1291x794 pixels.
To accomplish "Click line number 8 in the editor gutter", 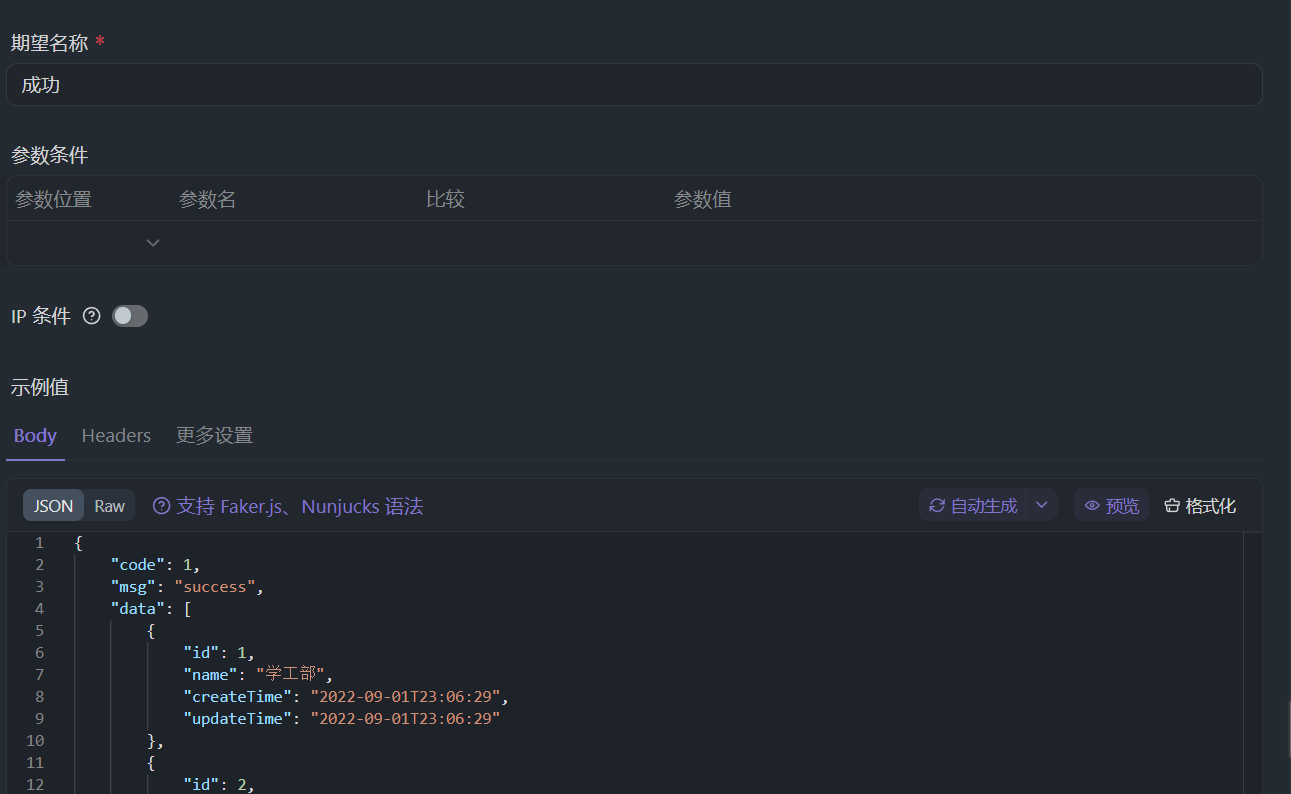I will (39, 697).
